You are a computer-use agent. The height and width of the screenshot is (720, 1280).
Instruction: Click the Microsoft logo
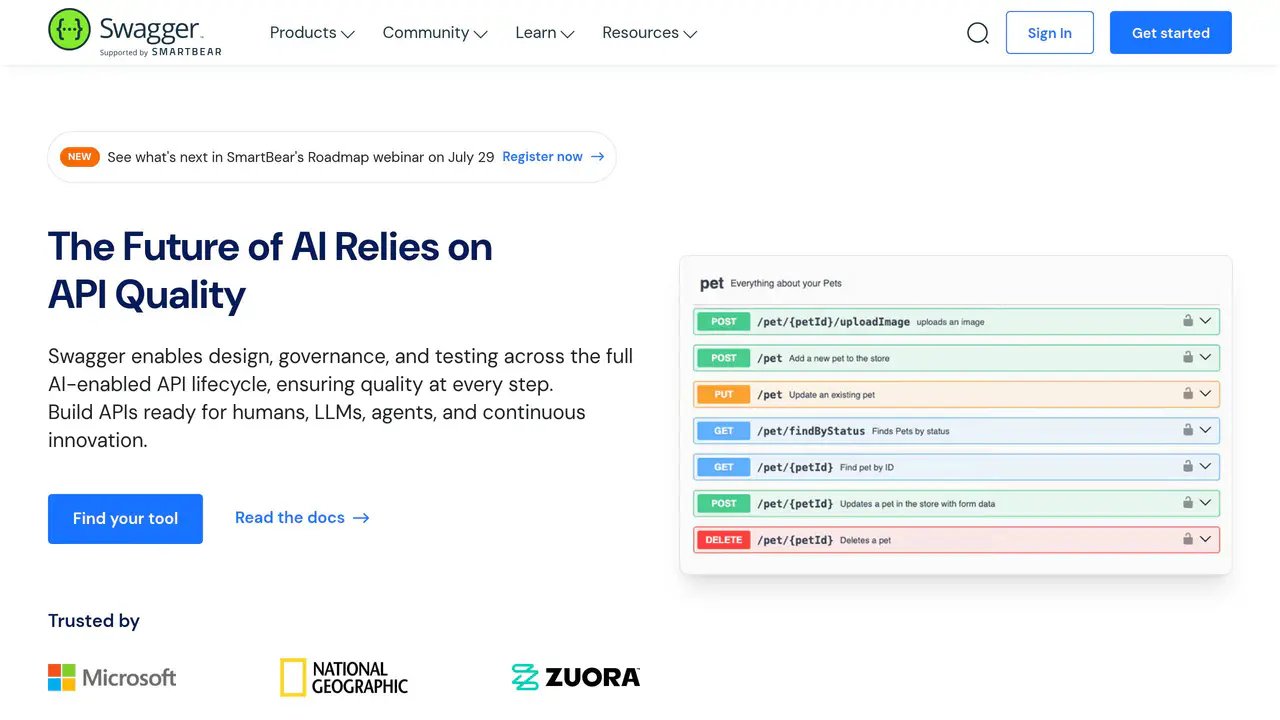tap(112, 677)
